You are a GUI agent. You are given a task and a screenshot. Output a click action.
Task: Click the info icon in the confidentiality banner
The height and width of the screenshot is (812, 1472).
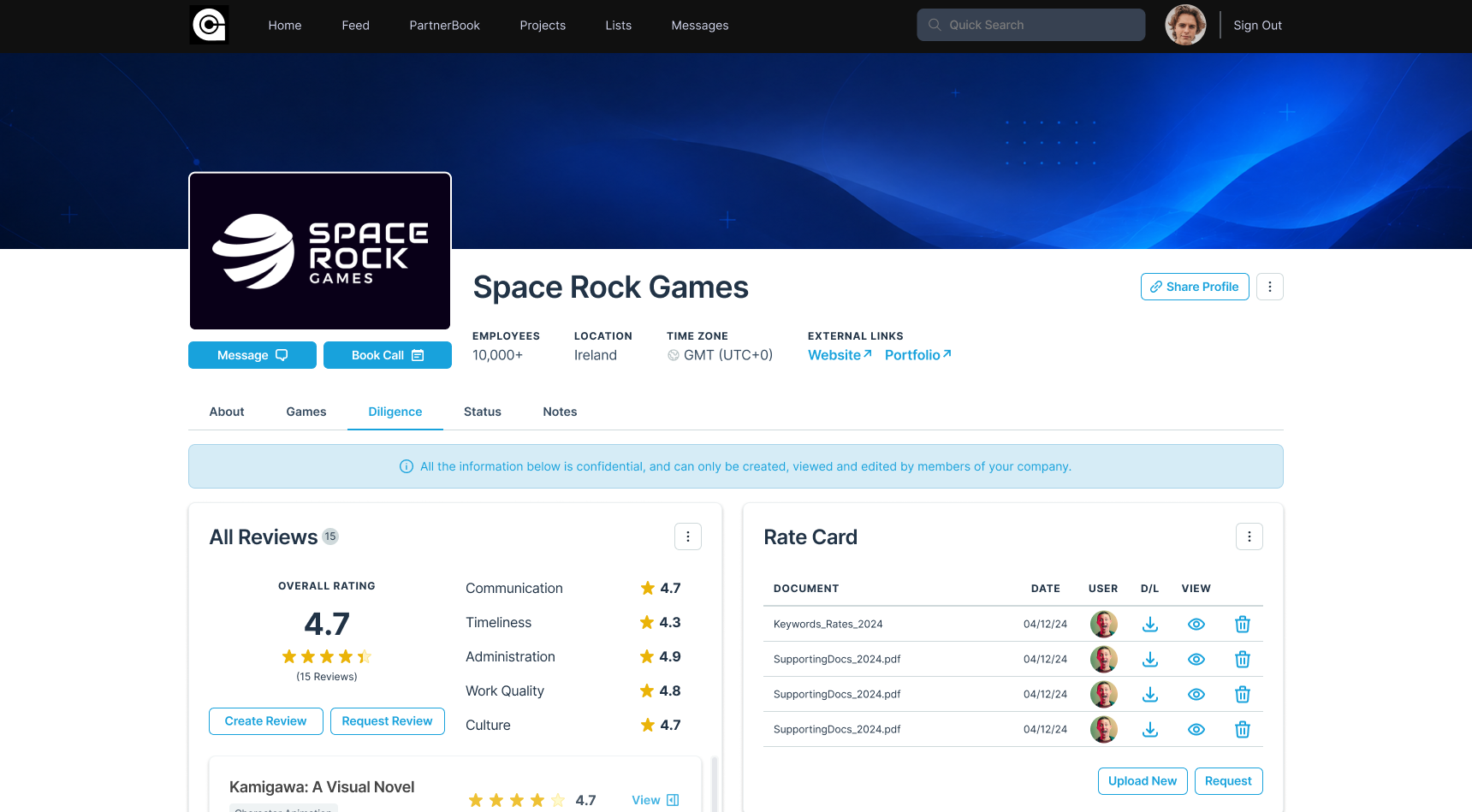[x=407, y=466]
